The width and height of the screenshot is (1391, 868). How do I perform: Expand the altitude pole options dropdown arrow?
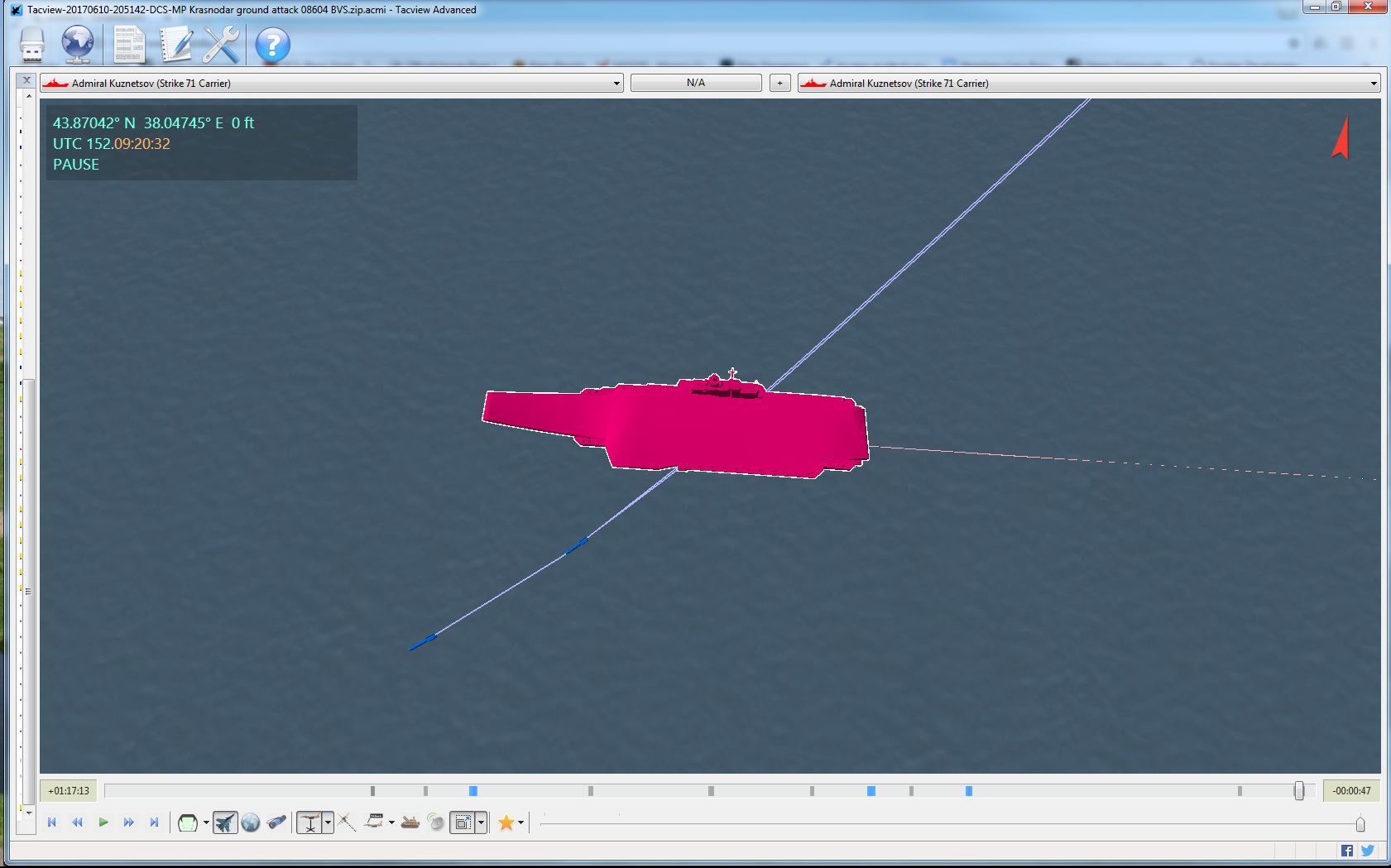point(329,823)
